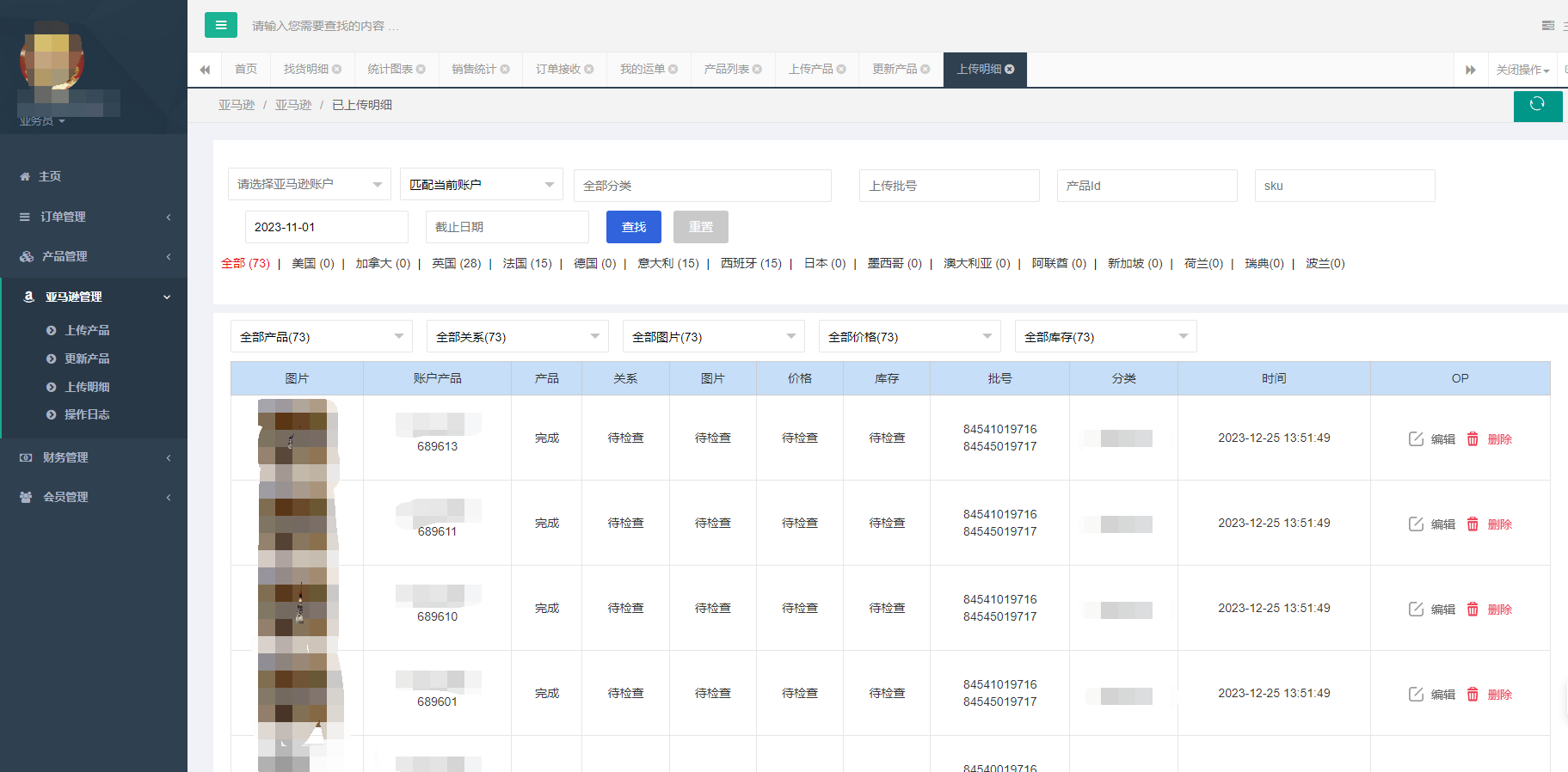Open 全部库存(73) filter dropdown
1568x772 pixels.
[1106, 336]
